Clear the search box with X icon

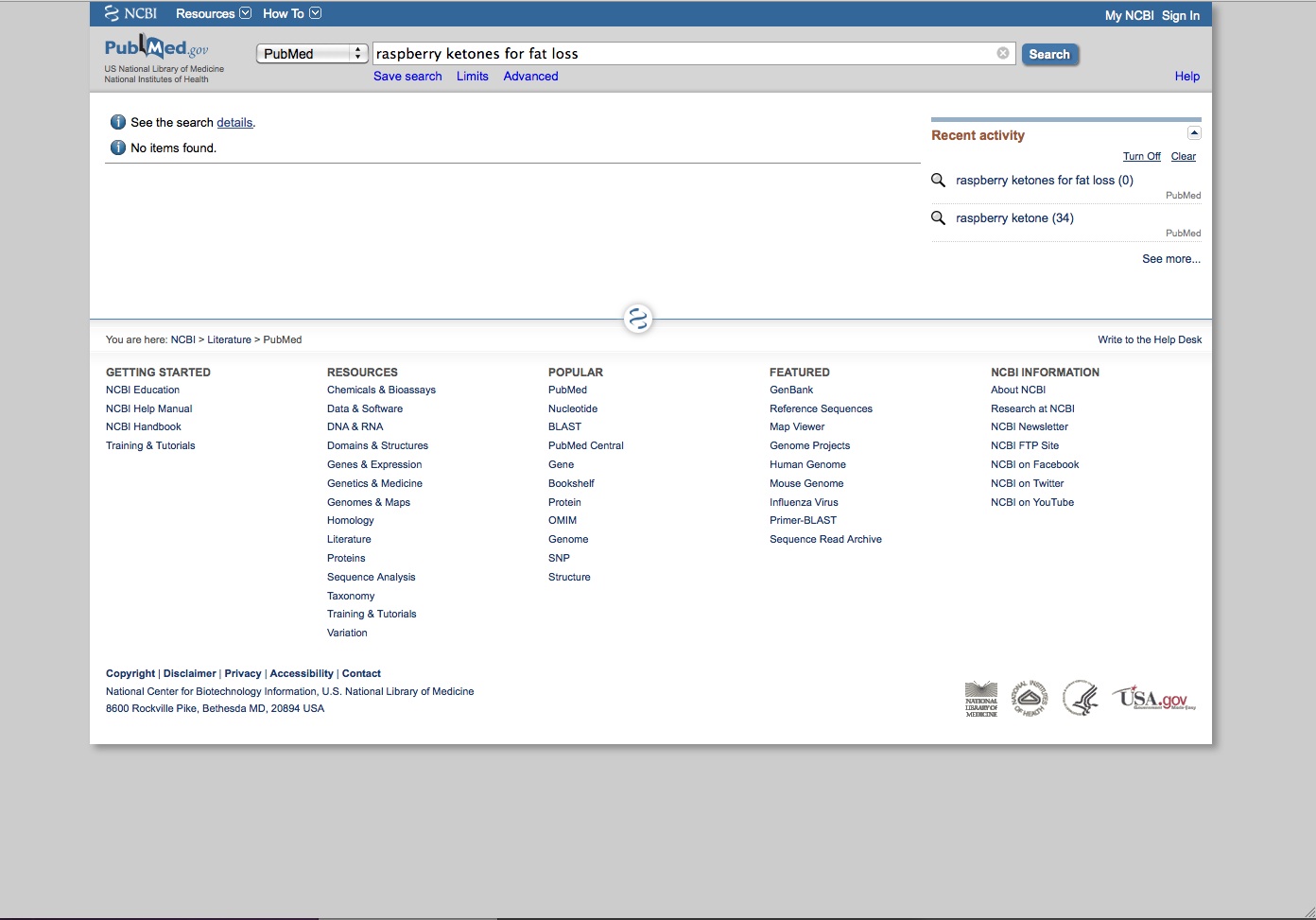point(1003,53)
